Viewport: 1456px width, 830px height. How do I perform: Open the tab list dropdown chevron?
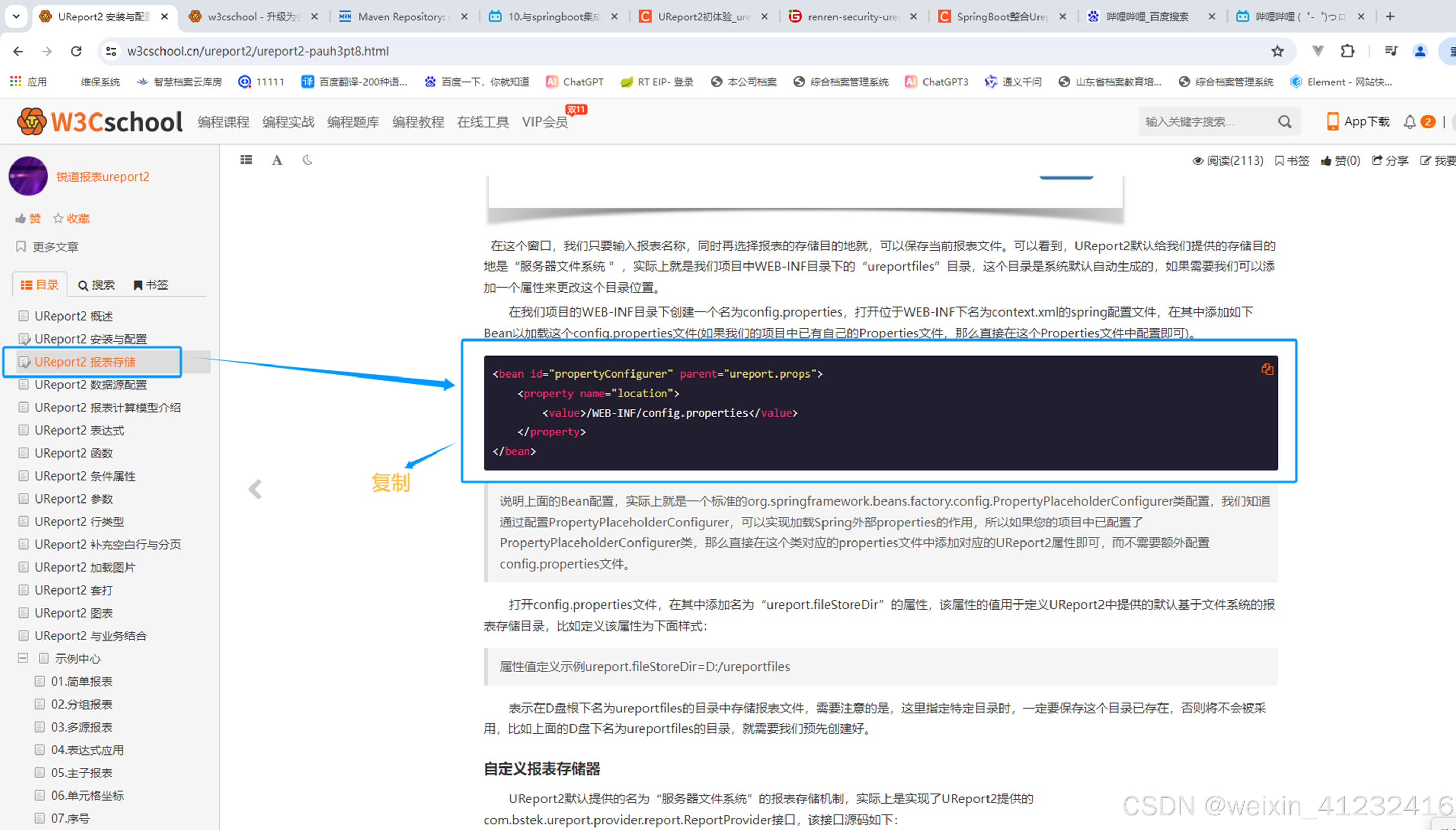pyautogui.click(x=16, y=17)
